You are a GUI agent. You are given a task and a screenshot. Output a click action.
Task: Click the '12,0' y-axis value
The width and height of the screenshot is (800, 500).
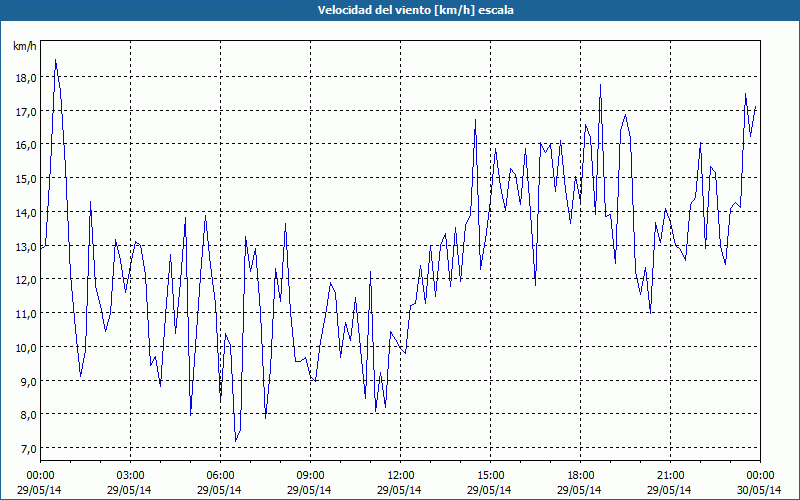click(26, 280)
